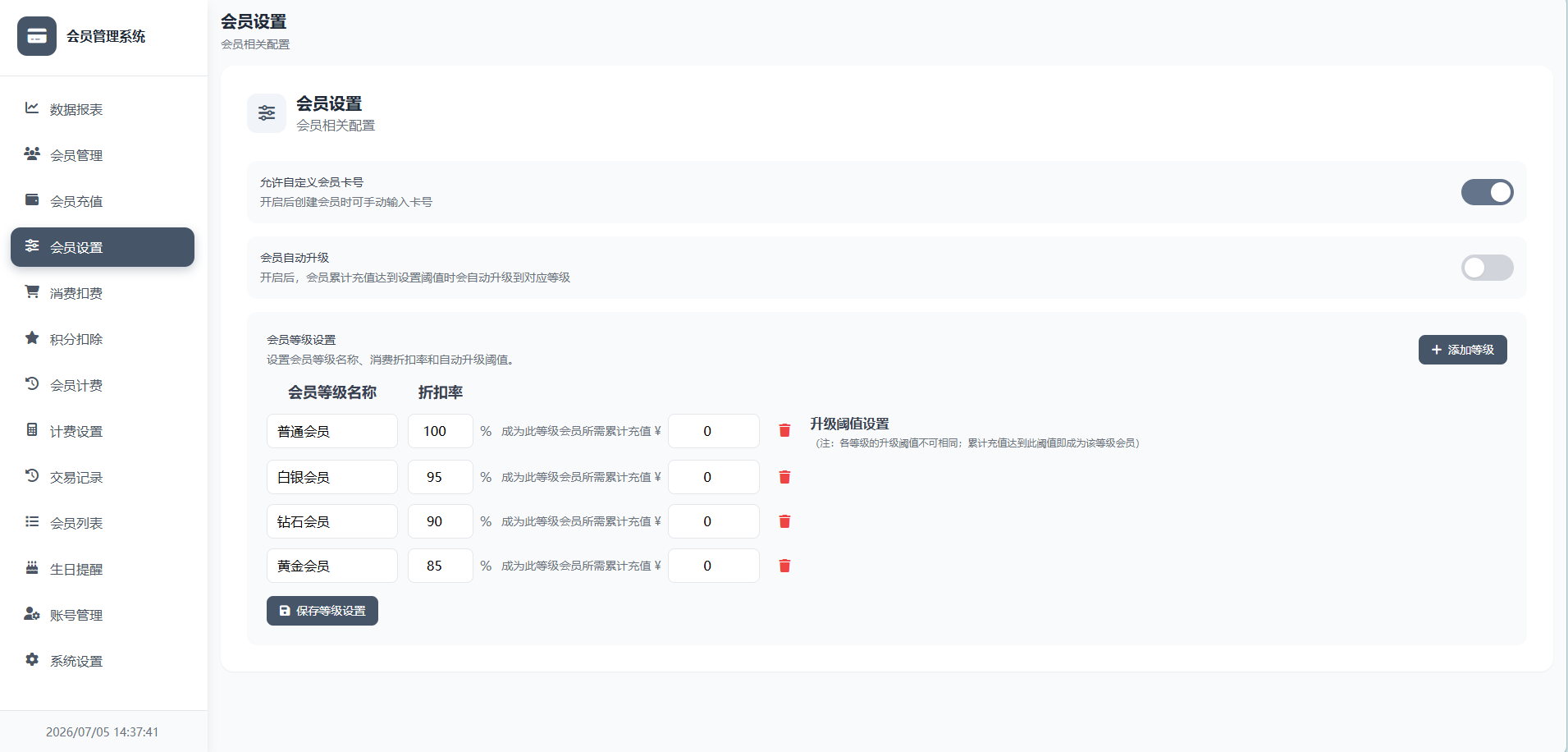The width and height of the screenshot is (1568, 752).
Task: Click the 白银会员 name field
Action: pos(332,477)
